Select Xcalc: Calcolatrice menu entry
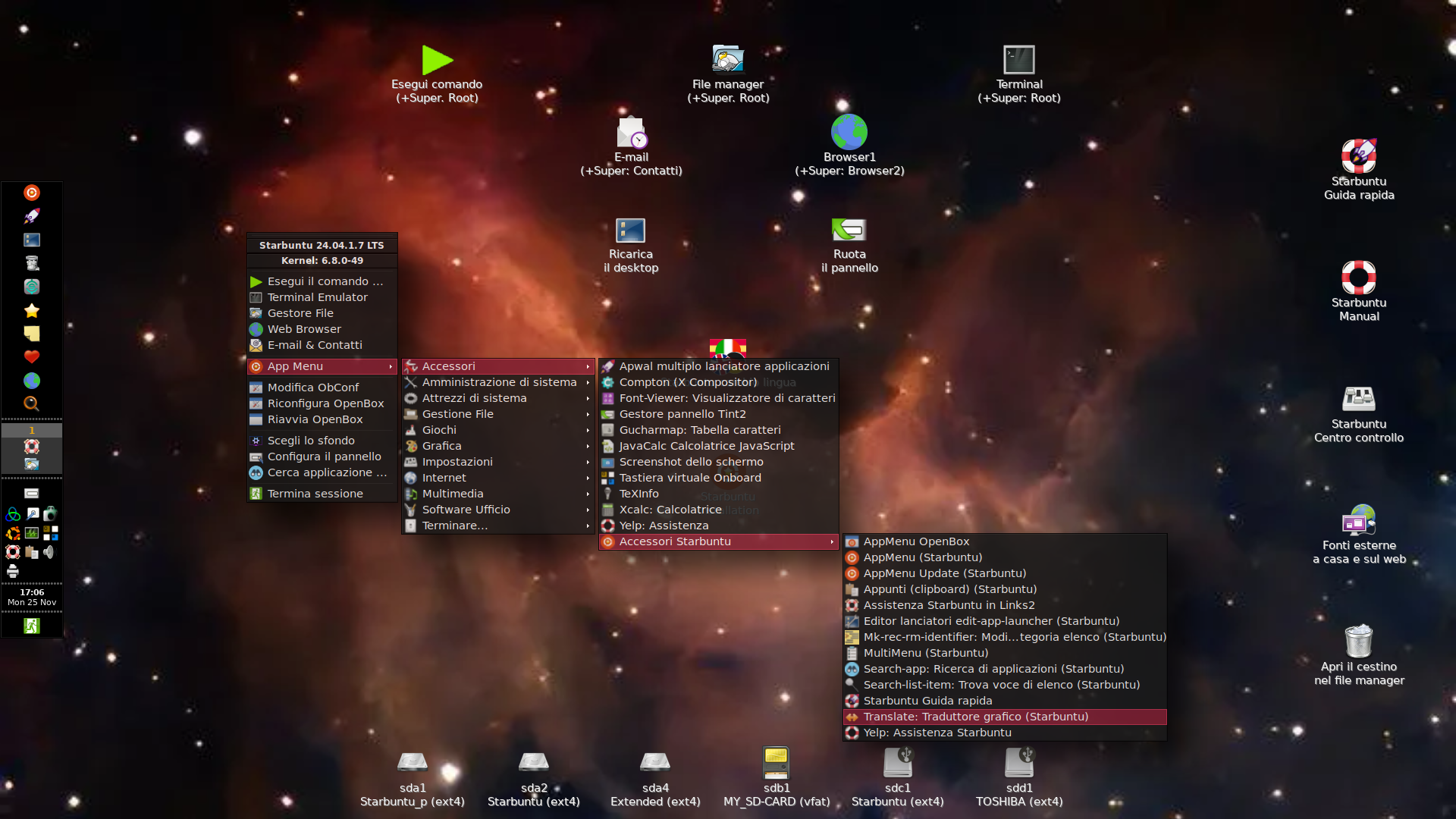Screen dimensions: 1456x819 click(719, 510)
